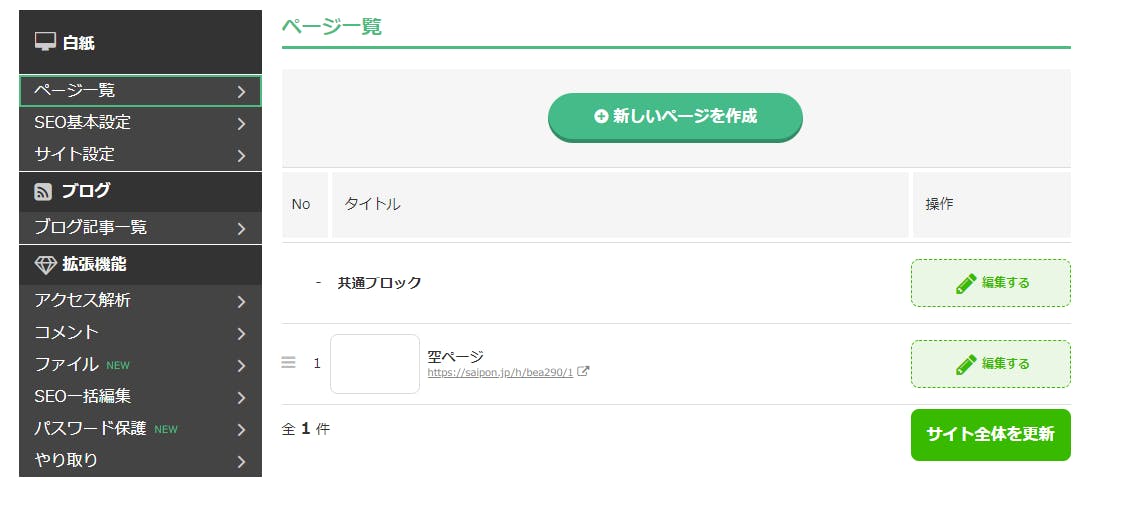1124x527 pixels.
Task: Click the pencil icon in the 空ページ row
Action: [965, 364]
